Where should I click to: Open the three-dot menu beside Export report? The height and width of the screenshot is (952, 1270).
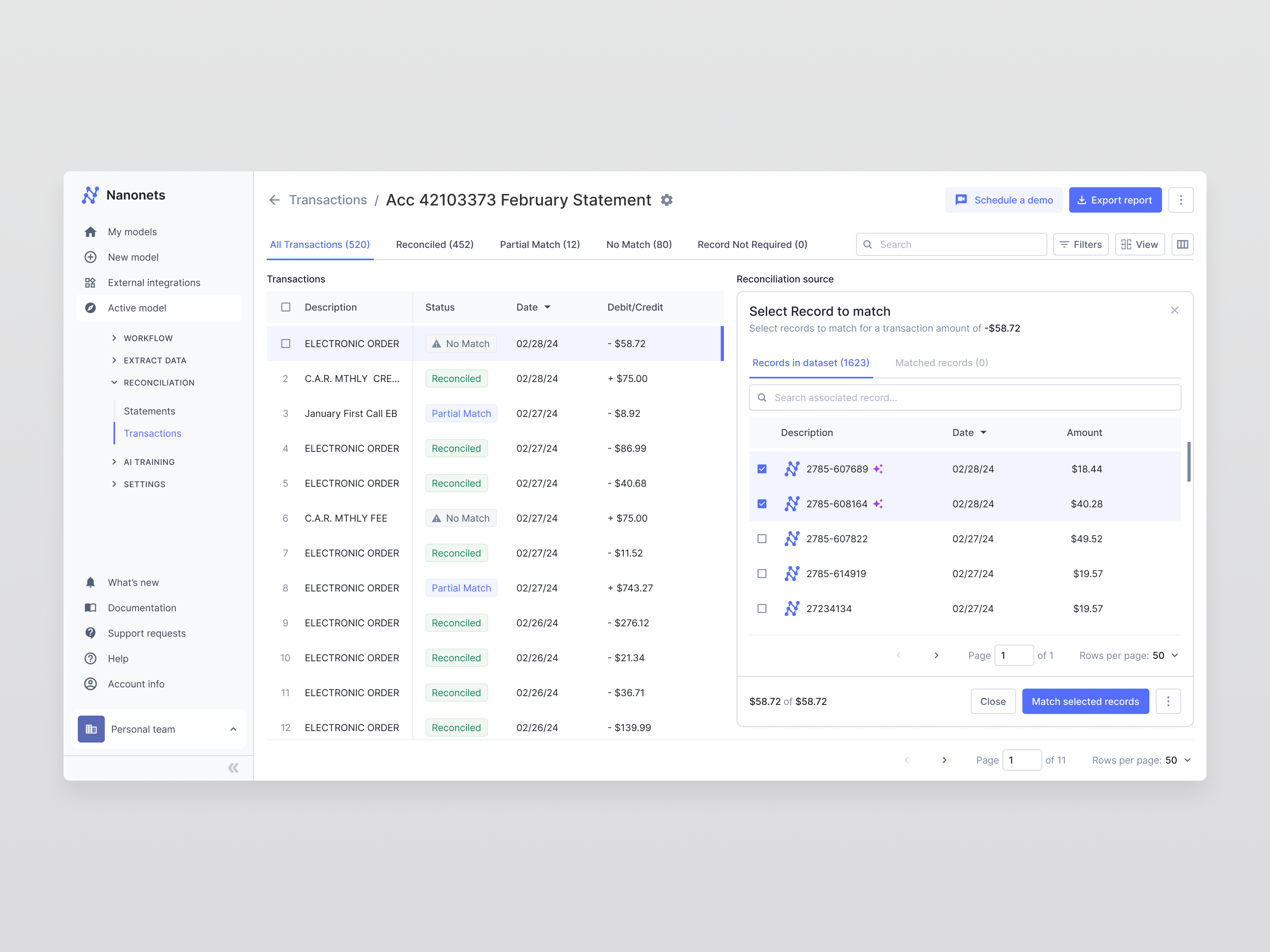[1181, 200]
